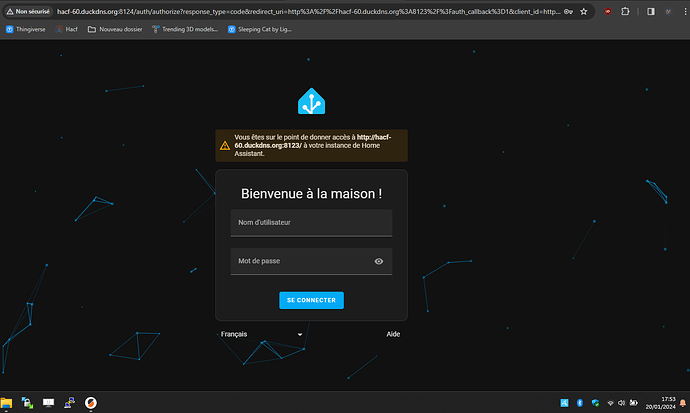This screenshot has height=413, width=690.
Task: Open the notification bell in the taskbar
Action: point(683,402)
